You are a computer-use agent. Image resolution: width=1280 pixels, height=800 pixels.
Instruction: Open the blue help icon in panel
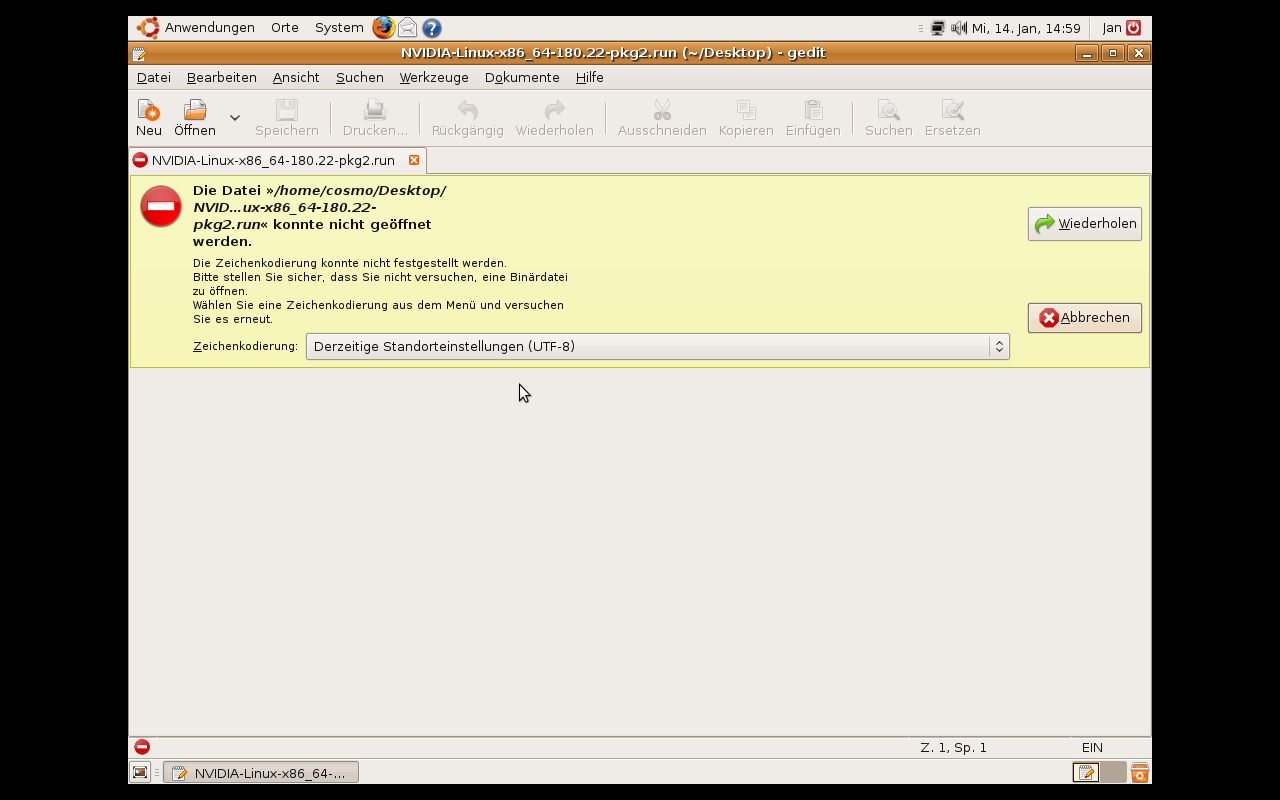coord(432,28)
